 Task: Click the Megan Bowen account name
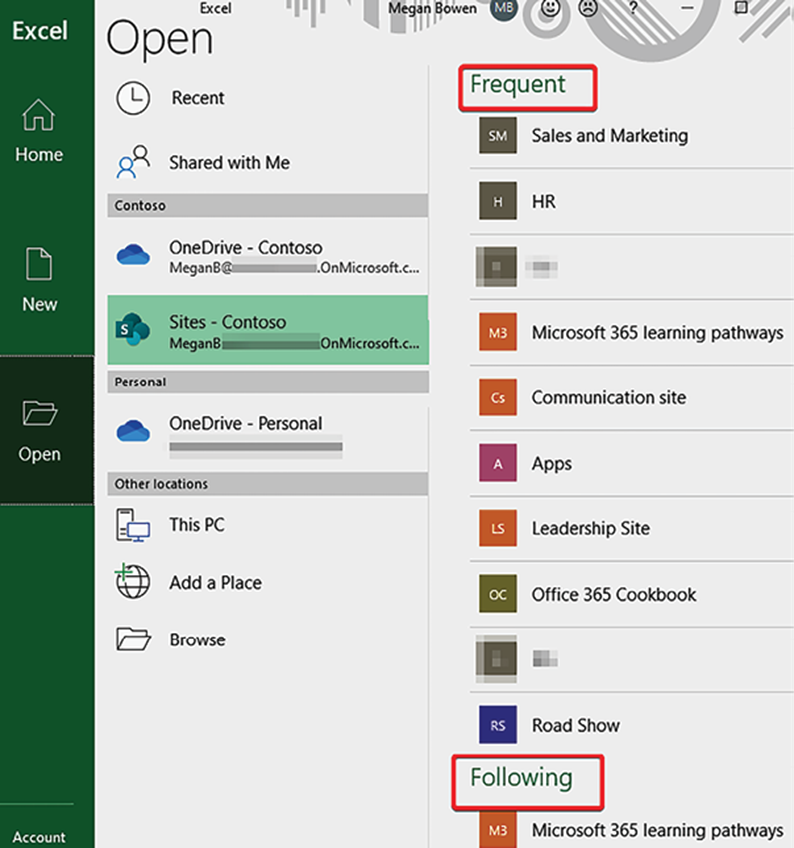432,8
